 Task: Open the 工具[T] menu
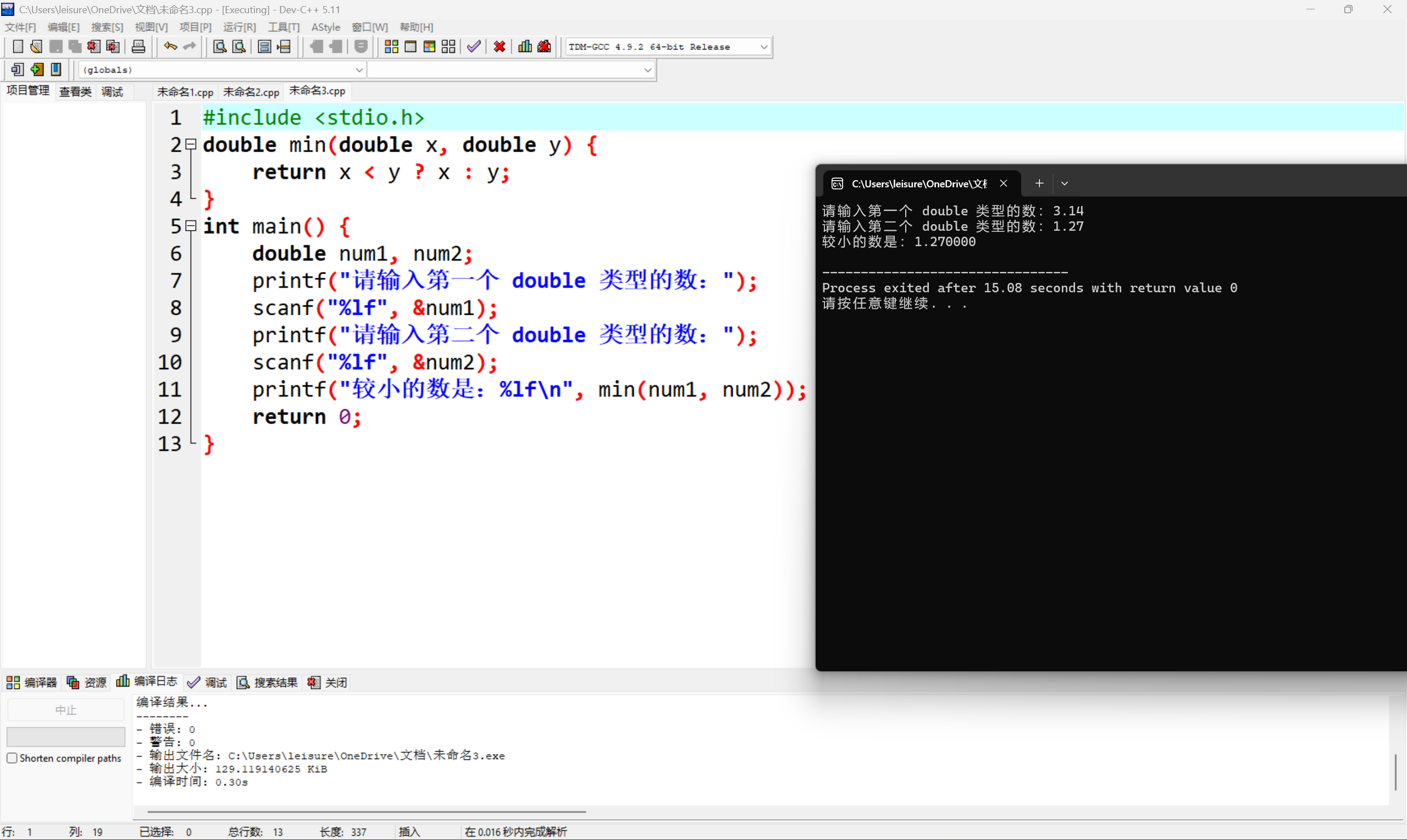pyautogui.click(x=284, y=26)
